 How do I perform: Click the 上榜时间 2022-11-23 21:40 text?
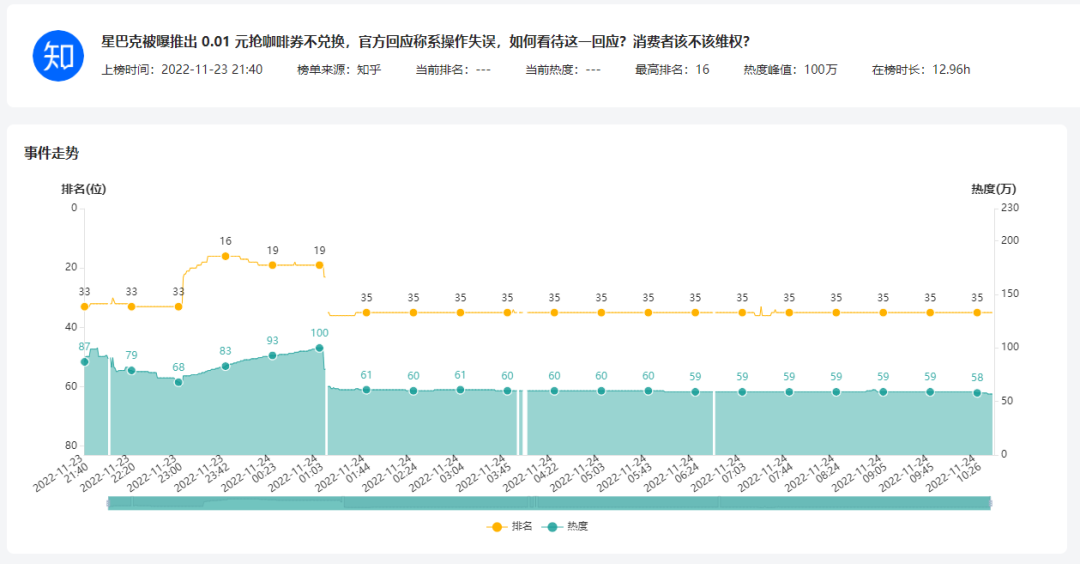point(182,70)
